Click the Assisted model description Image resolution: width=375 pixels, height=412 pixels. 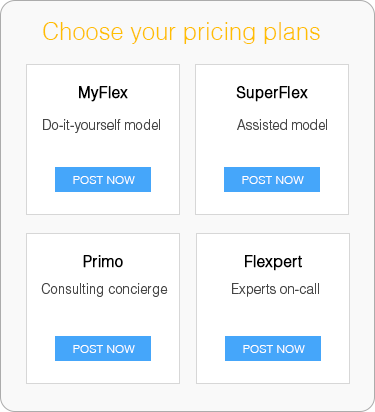pyautogui.click(x=282, y=125)
